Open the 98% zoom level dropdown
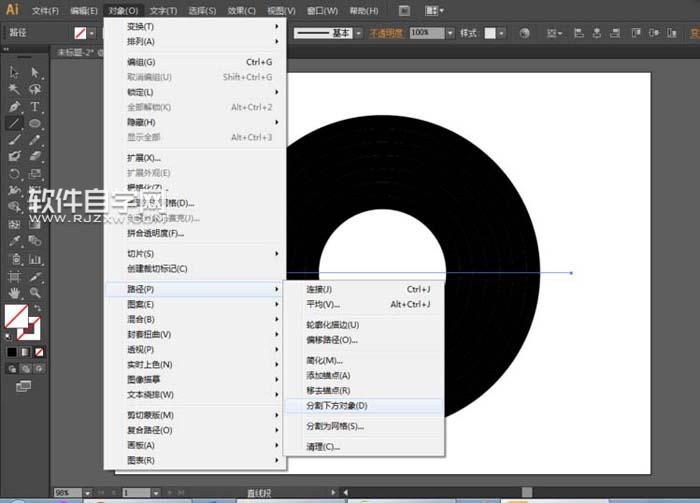 (x=88, y=493)
